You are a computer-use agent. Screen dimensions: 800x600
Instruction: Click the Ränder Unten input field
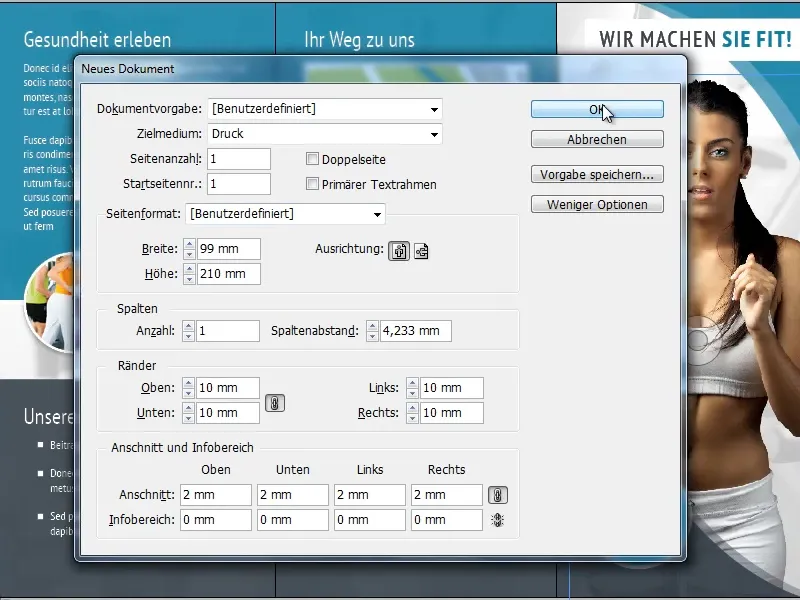pyautogui.click(x=228, y=413)
